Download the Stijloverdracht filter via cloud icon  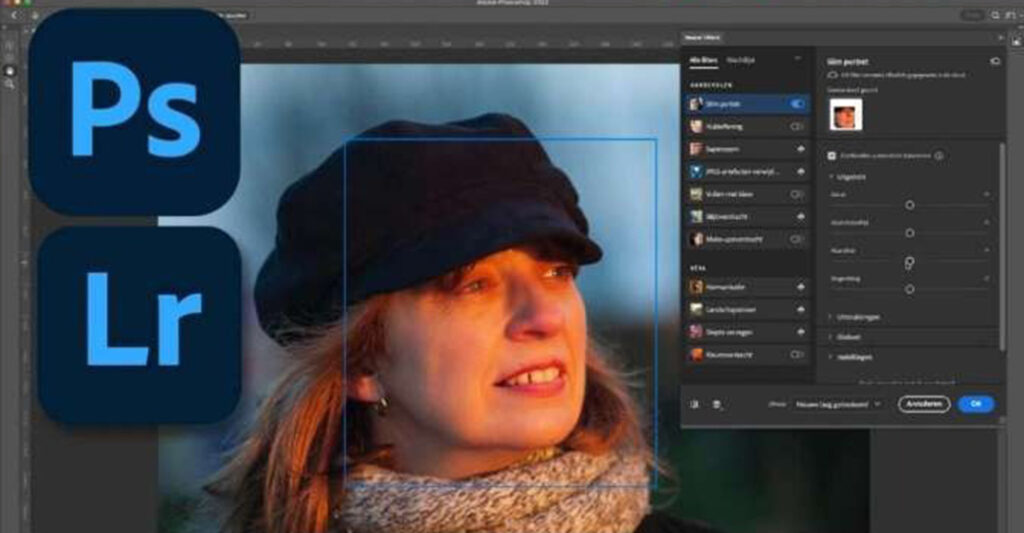coord(800,217)
